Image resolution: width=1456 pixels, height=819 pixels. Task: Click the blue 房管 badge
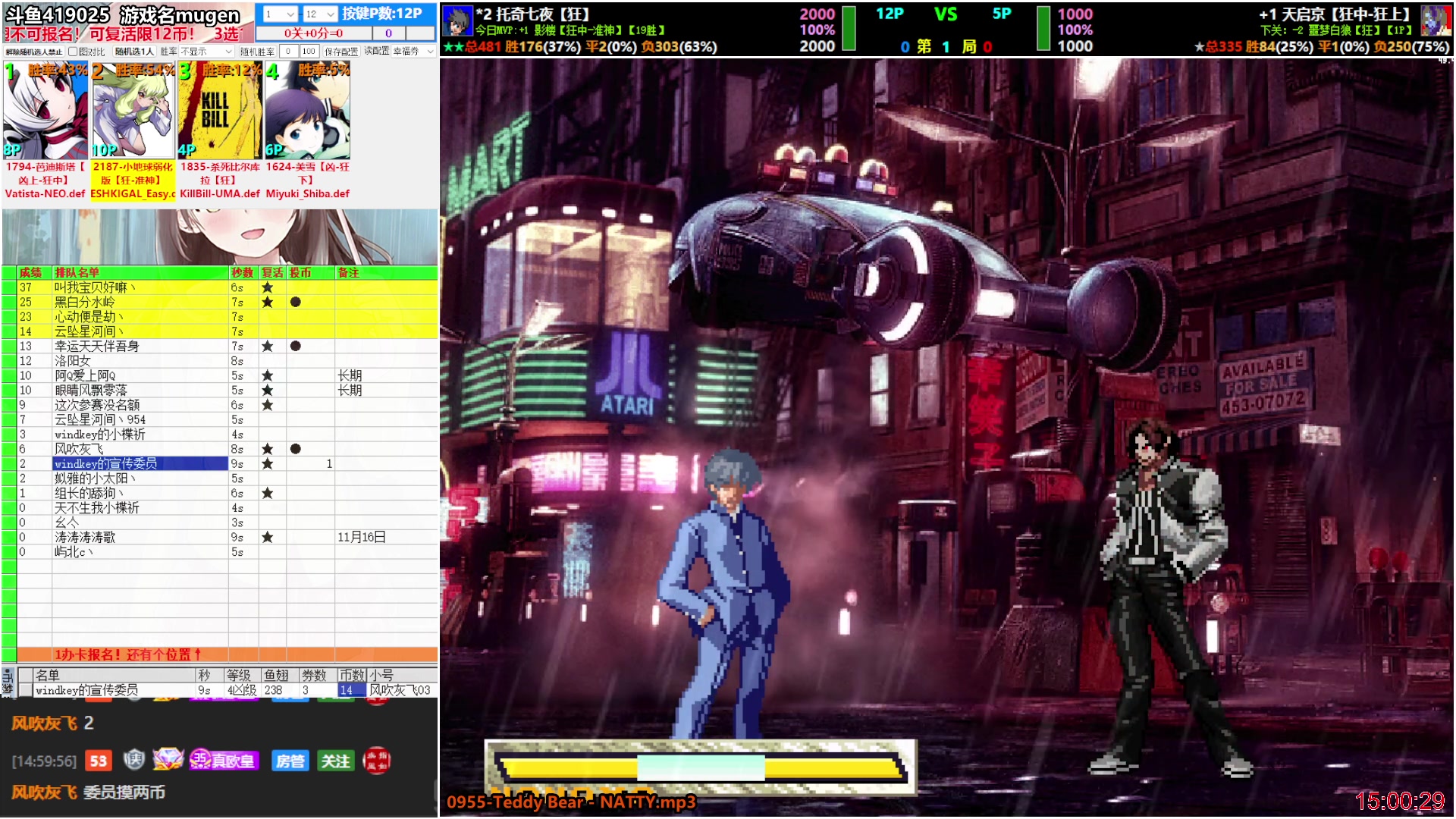tap(290, 761)
